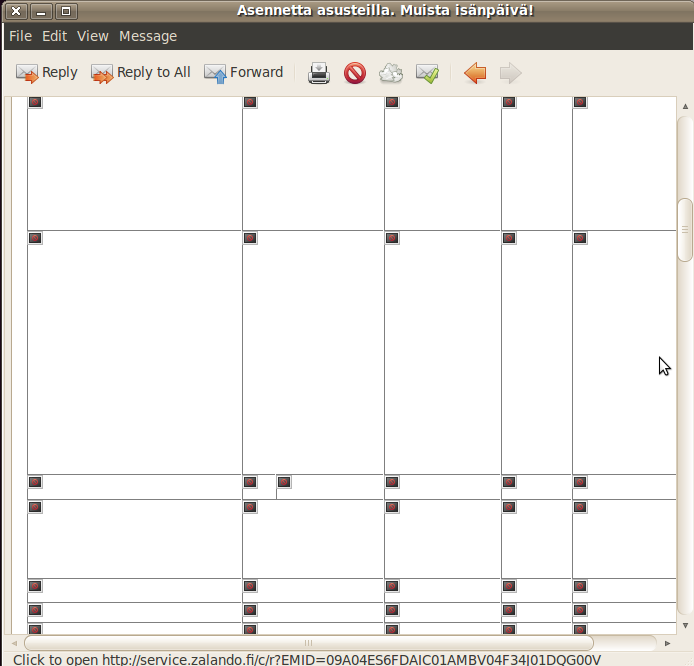Click the vertical scrollbar down arrow
Viewport: 694px width, 666px height.
(685, 625)
